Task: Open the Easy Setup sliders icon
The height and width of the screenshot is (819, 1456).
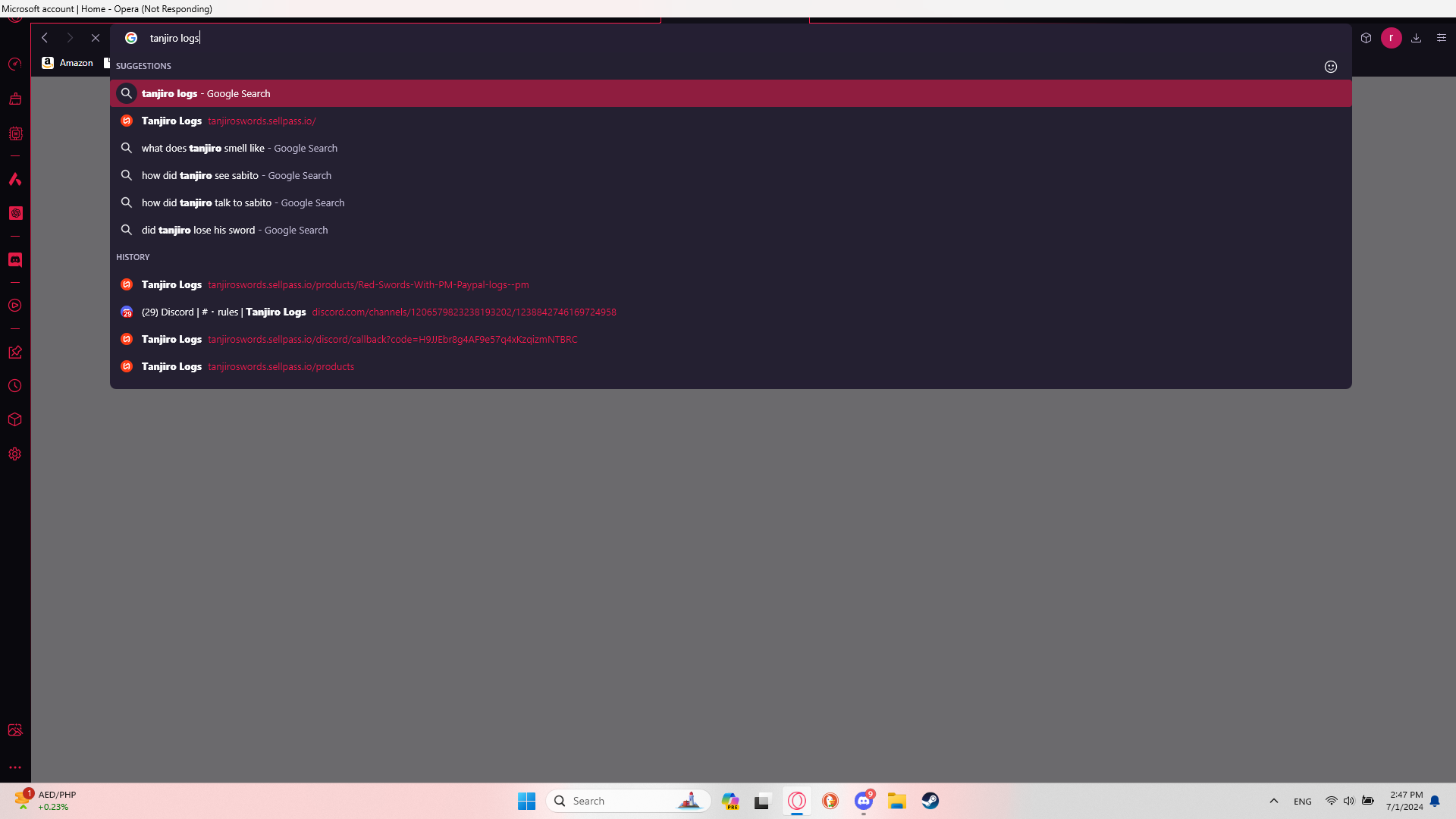Action: pos(1442,38)
